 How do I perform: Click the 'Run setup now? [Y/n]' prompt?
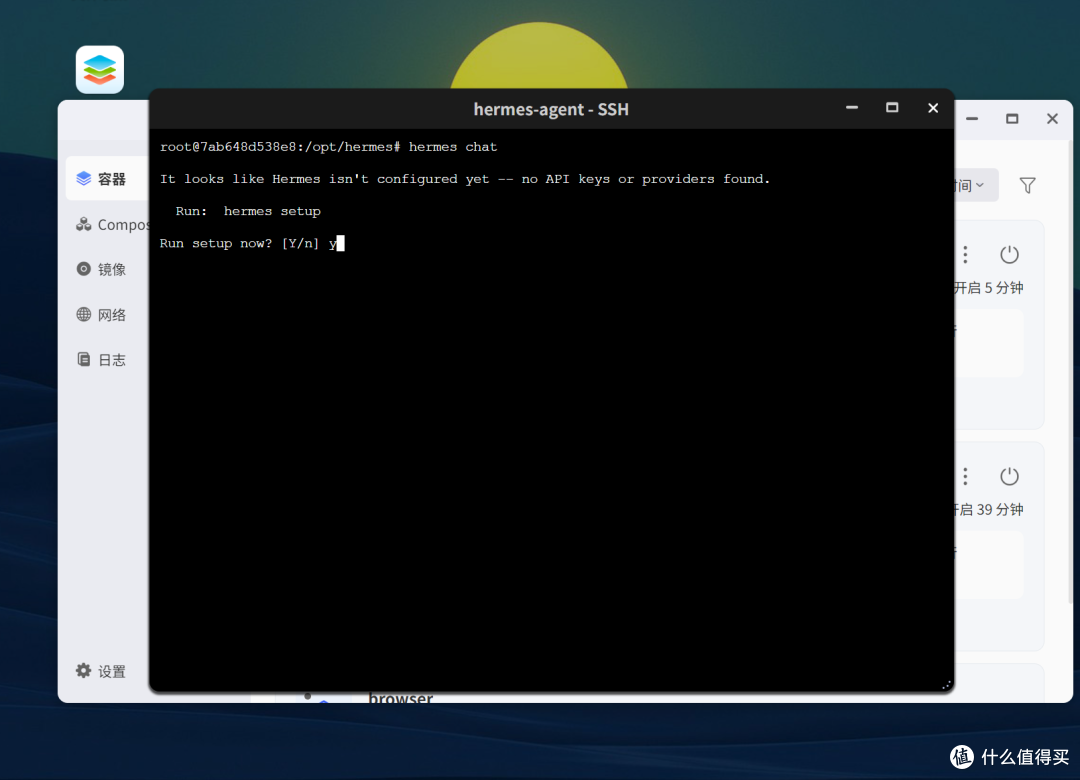click(240, 243)
